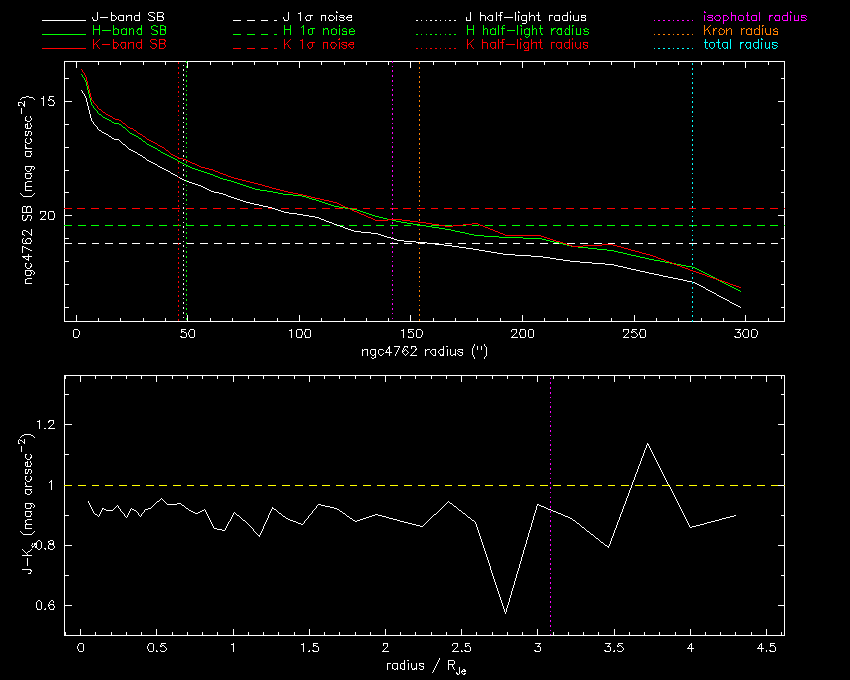Click the 'K-band SB' legend label

click(129, 44)
